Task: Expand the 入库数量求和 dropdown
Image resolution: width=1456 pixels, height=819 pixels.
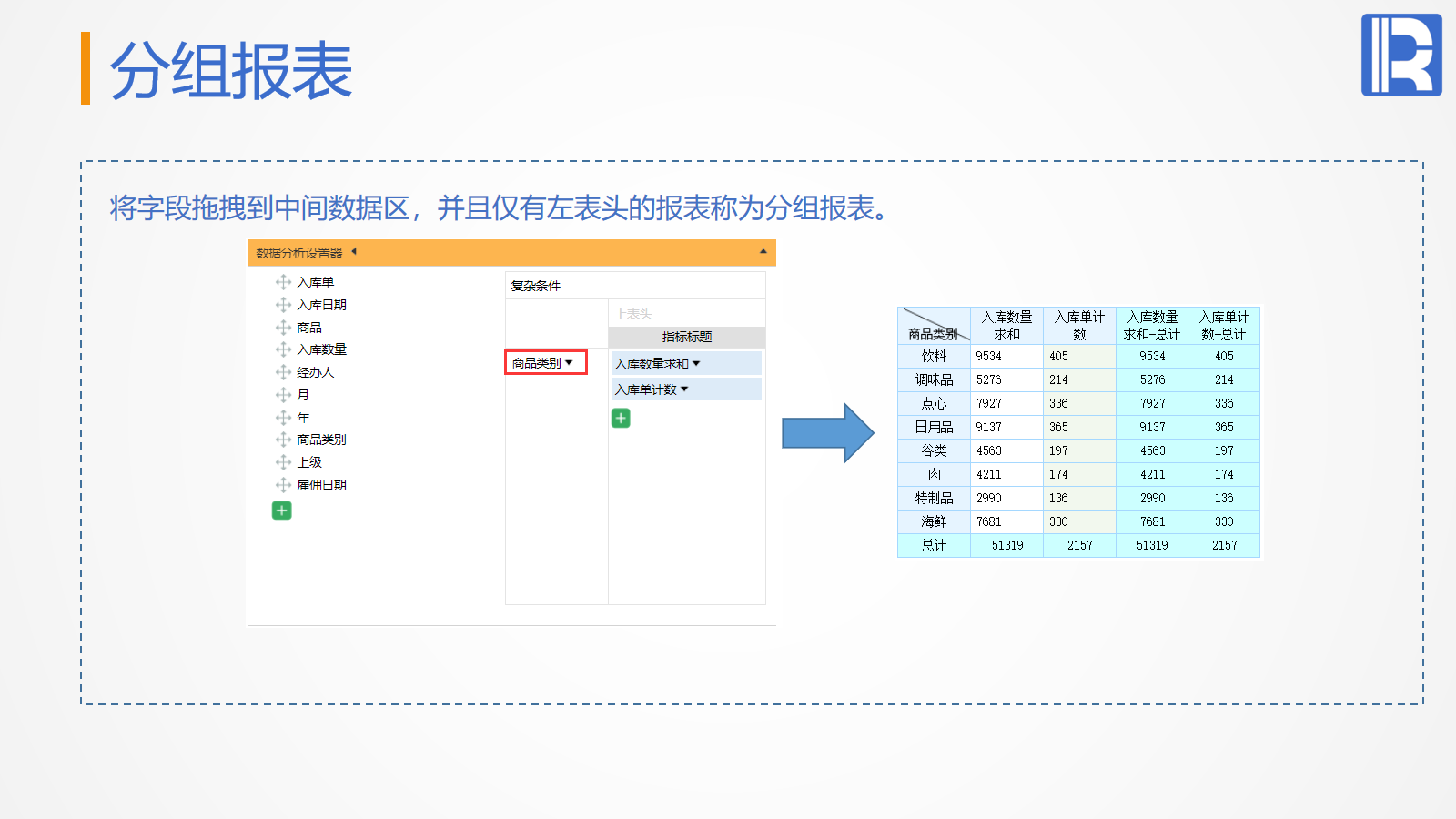Action: click(x=696, y=364)
